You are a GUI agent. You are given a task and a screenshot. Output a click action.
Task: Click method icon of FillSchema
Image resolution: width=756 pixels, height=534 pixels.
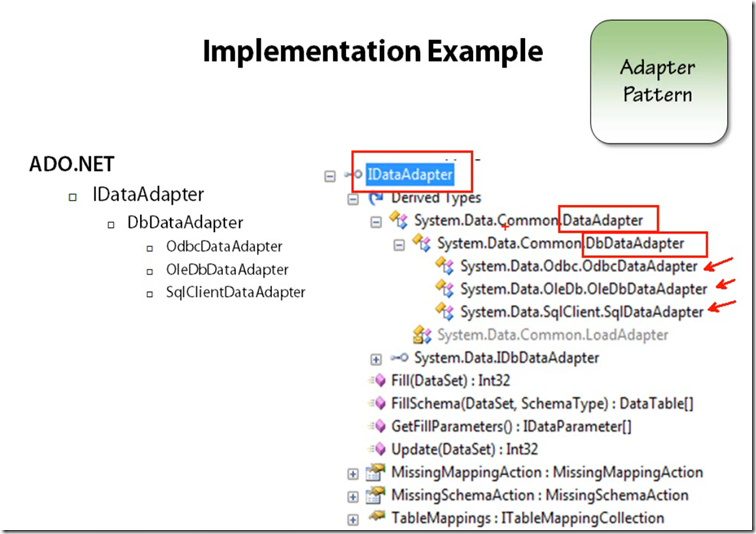click(x=378, y=403)
